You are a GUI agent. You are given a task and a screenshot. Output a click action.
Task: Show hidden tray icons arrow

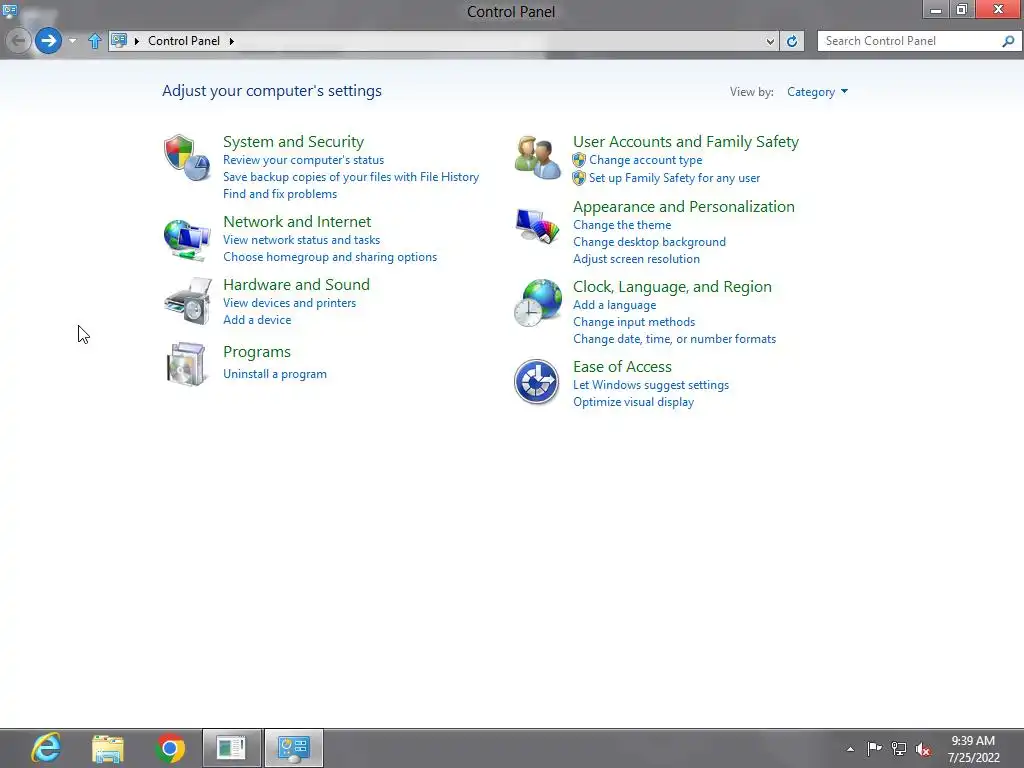[x=850, y=749]
